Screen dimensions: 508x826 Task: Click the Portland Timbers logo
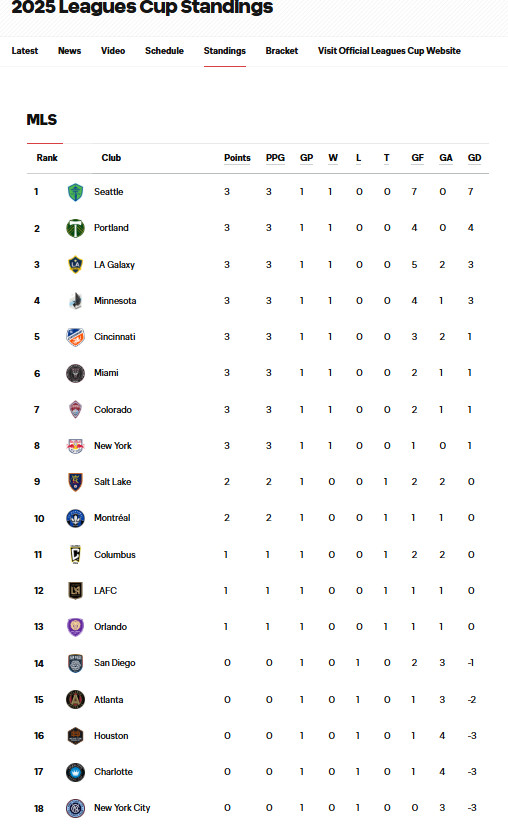(x=75, y=228)
